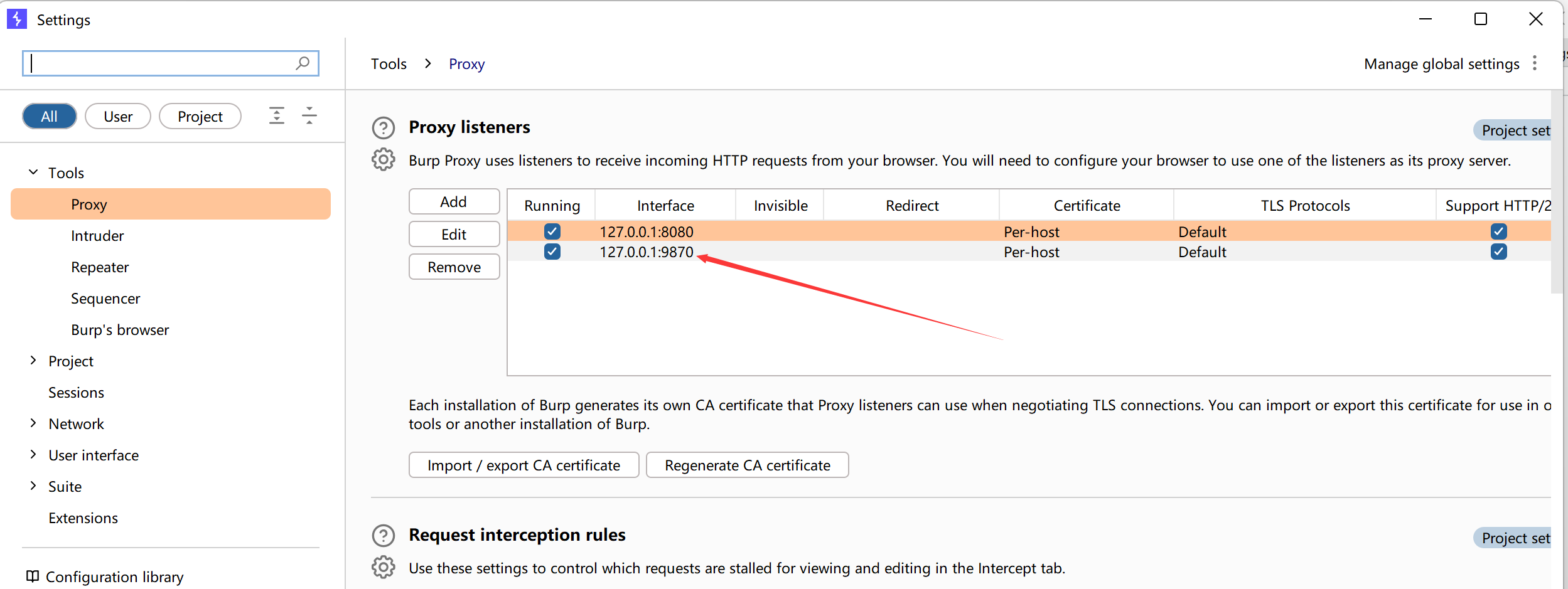This screenshot has height=589, width=1568.
Task: Click Request interception rules gear icon
Action: pyautogui.click(x=383, y=567)
